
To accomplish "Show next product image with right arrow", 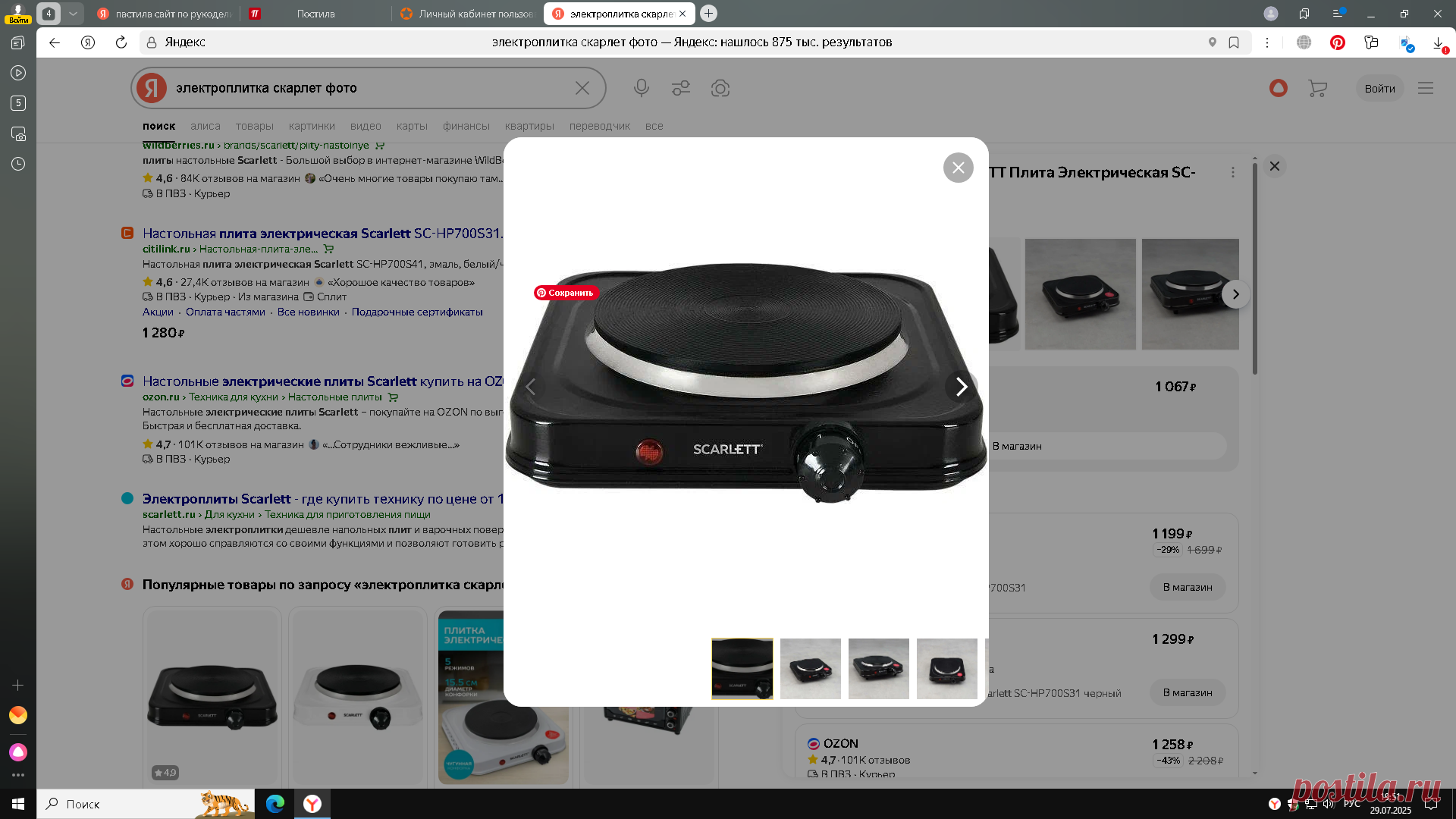I will pyautogui.click(x=961, y=387).
